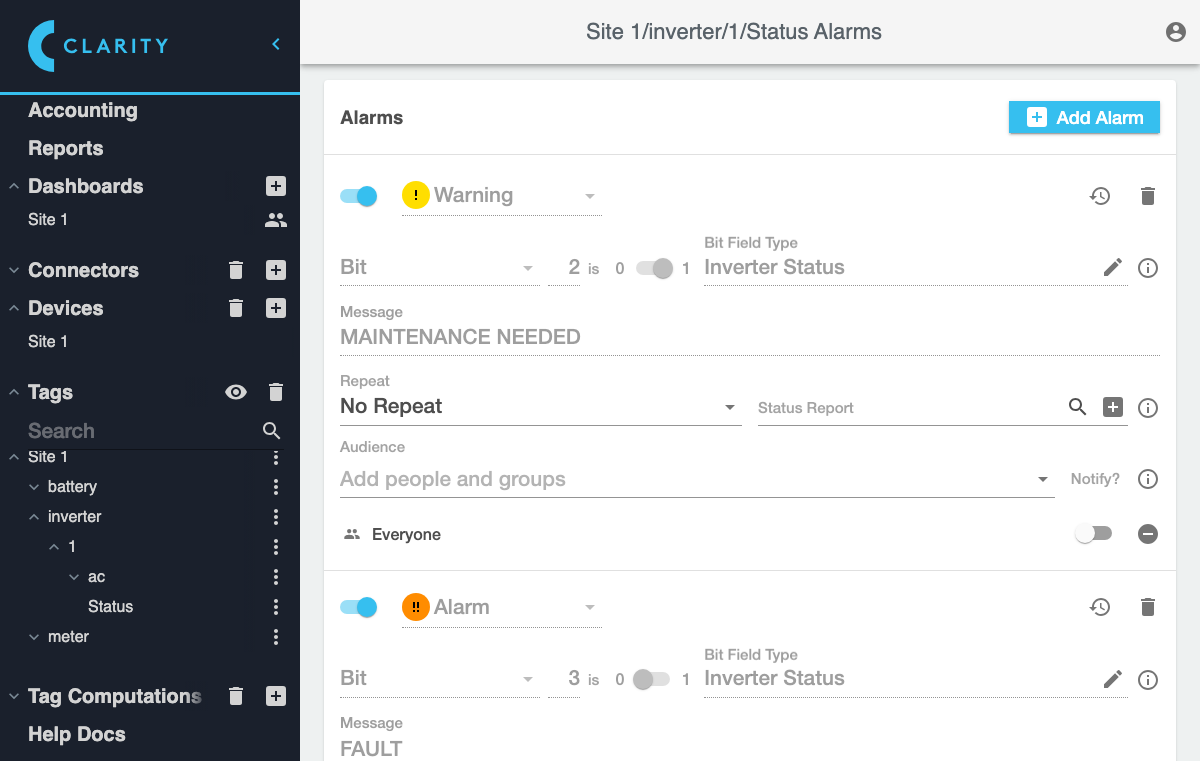Select the Status tag in tree
The height and width of the screenshot is (761, 1200).
pos(110,607)
